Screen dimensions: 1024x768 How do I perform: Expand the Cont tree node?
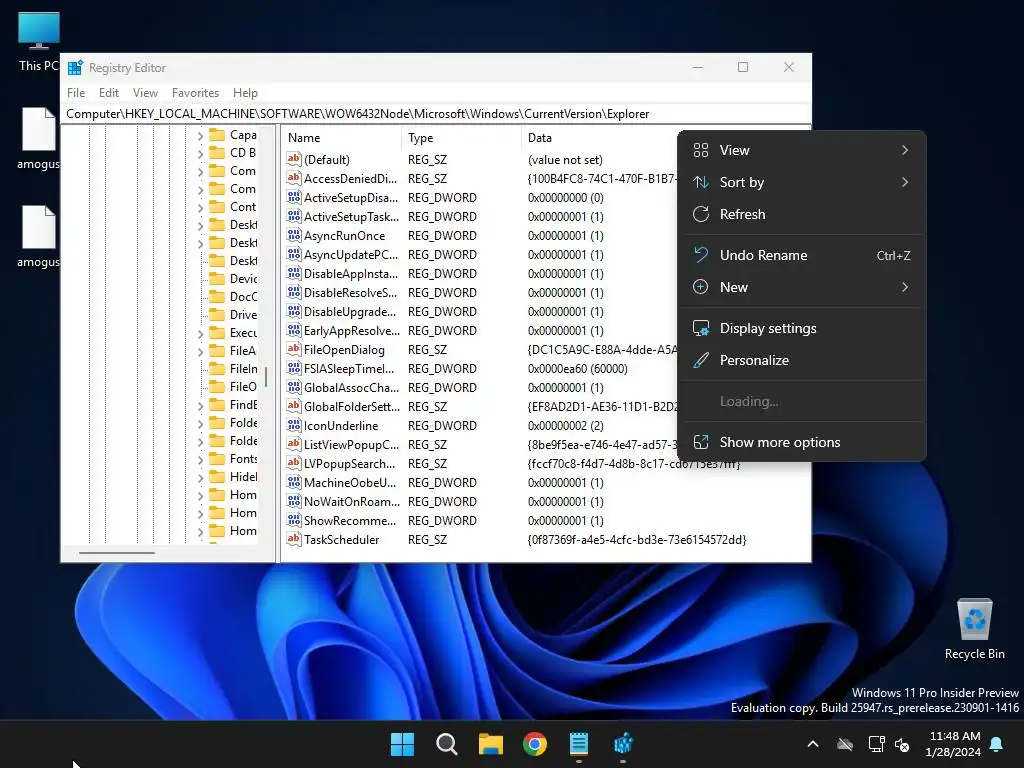click(200, 208)
